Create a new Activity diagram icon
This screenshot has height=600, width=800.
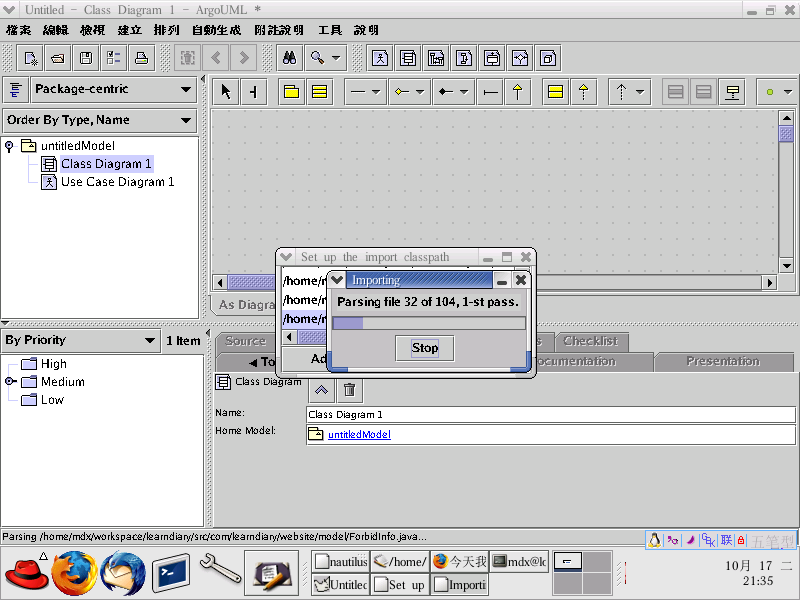(520, 58)
